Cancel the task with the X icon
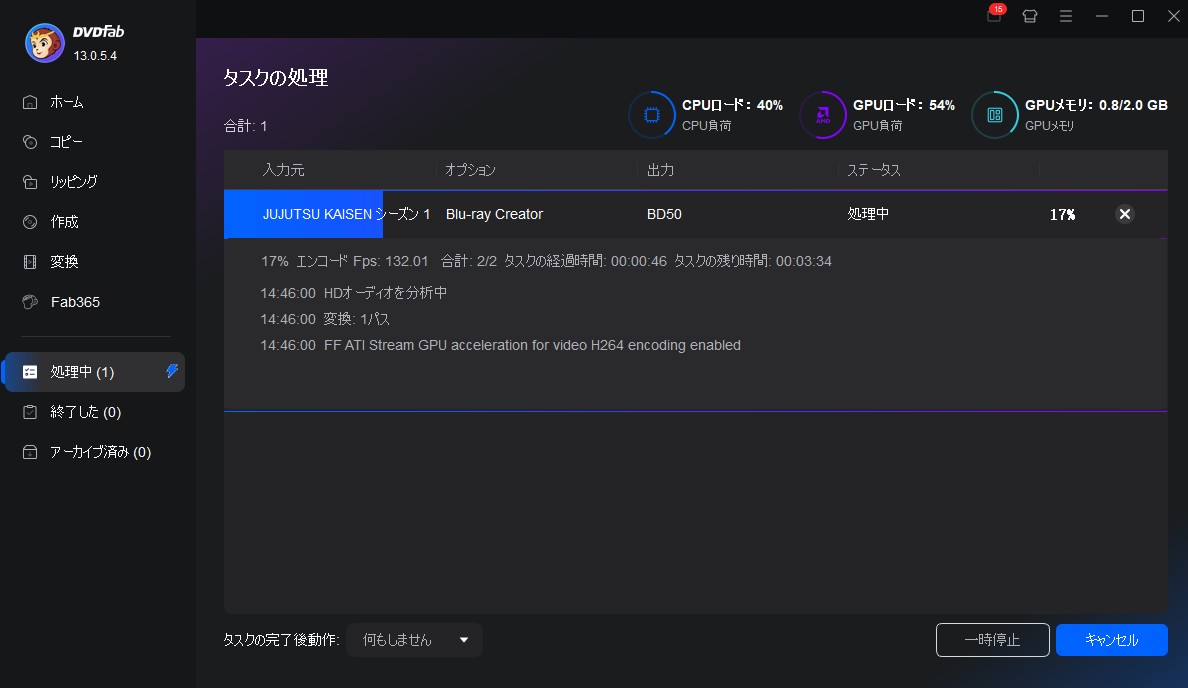This screenshot has width=1188, height=688. click(1124, 214)
